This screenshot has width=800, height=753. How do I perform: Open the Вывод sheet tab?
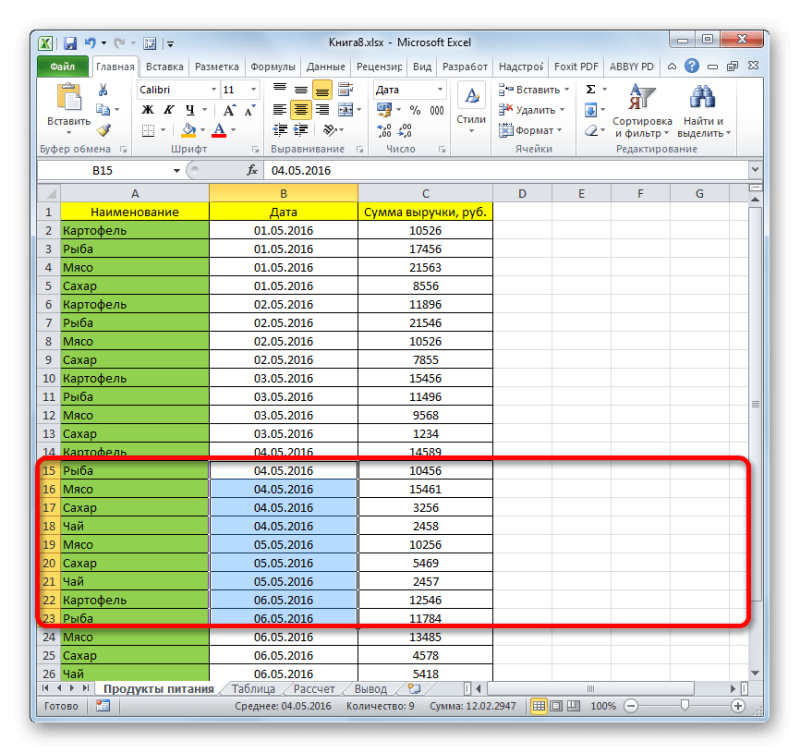click(370, 689)
